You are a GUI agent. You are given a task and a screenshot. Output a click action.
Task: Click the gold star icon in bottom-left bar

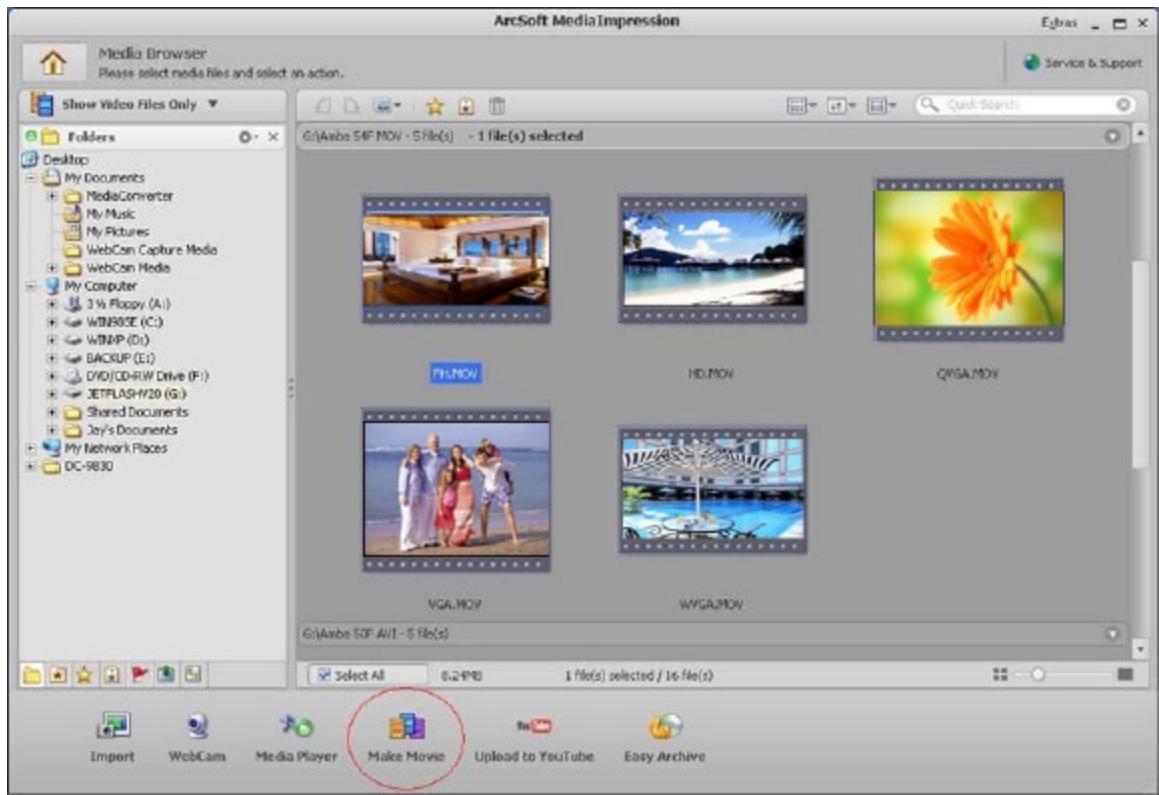click(x=84, y=674)
